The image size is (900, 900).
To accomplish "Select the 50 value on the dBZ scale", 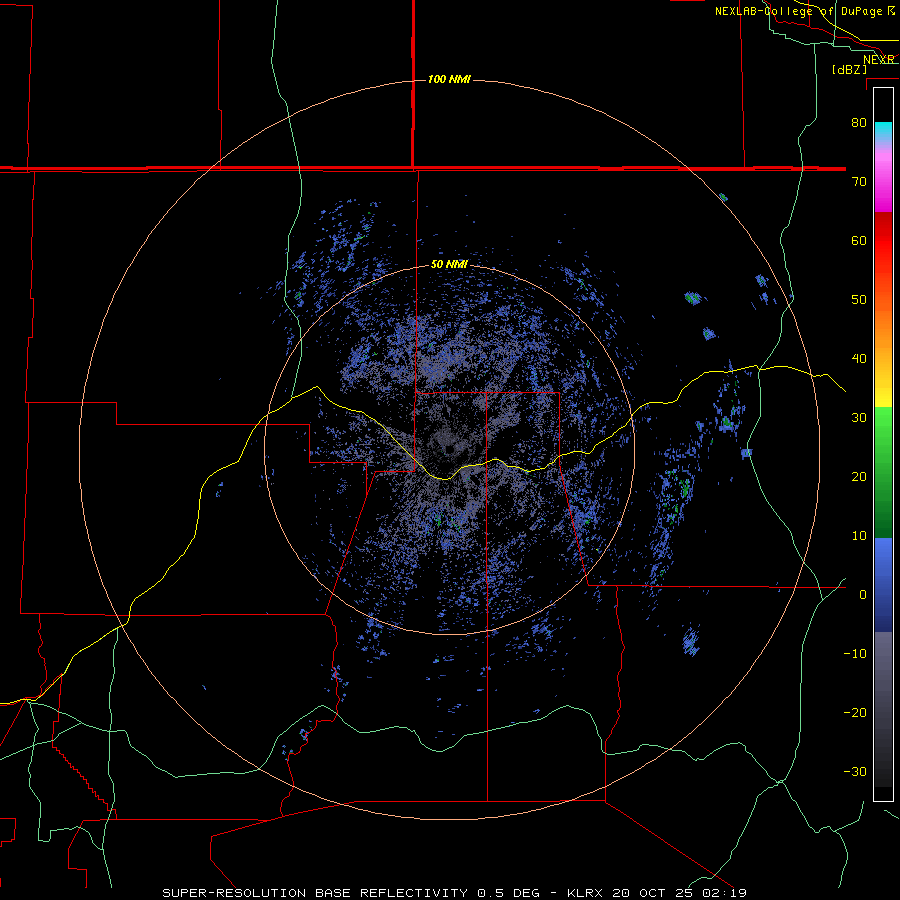I will click(x=859, y=300).
